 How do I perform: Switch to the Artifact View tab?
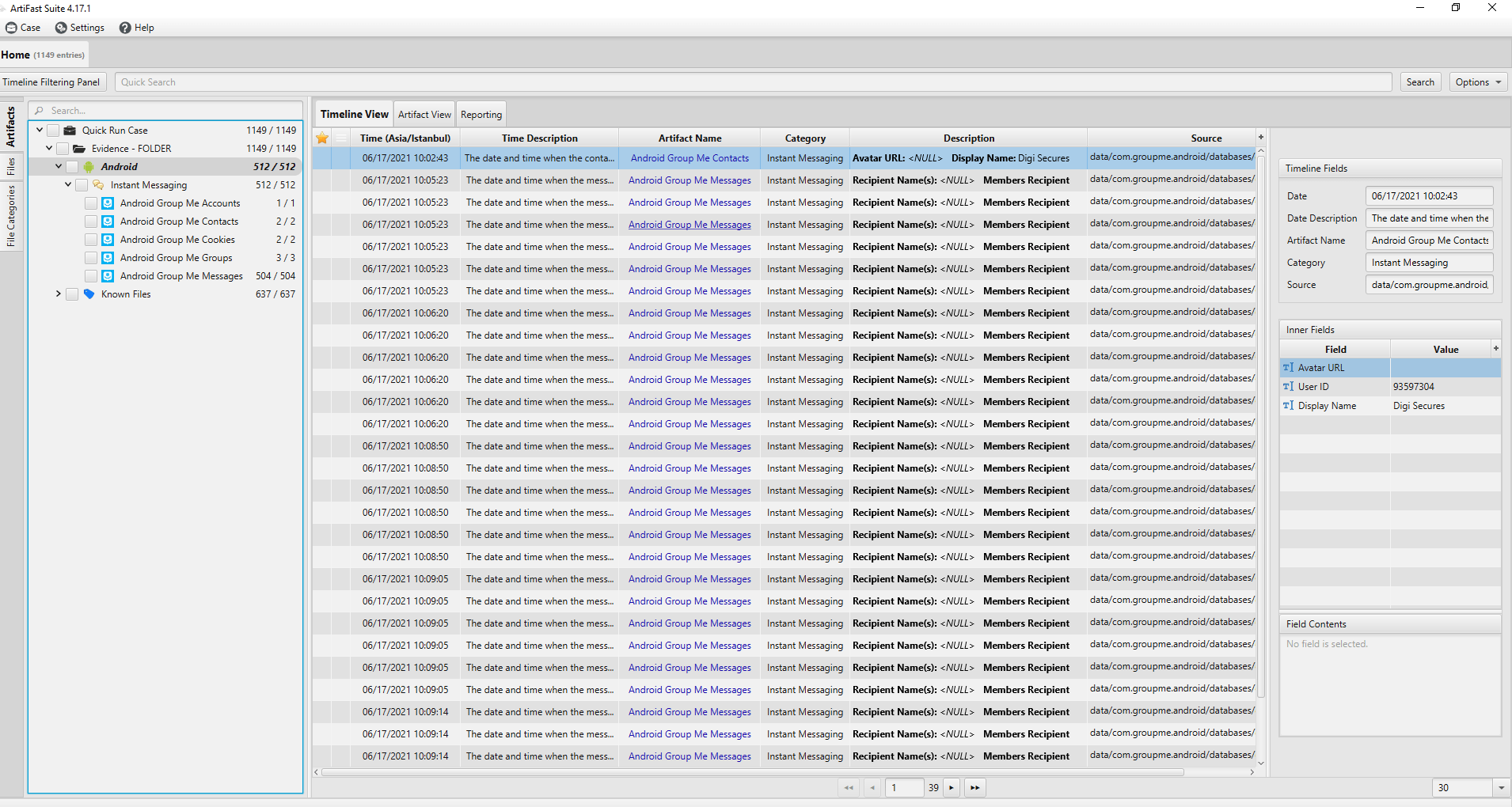pyautogui.click(x=424, y=115)
